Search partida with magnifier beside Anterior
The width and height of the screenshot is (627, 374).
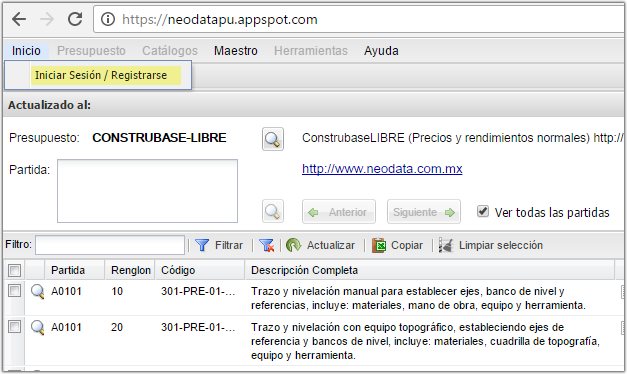(273, 211)
